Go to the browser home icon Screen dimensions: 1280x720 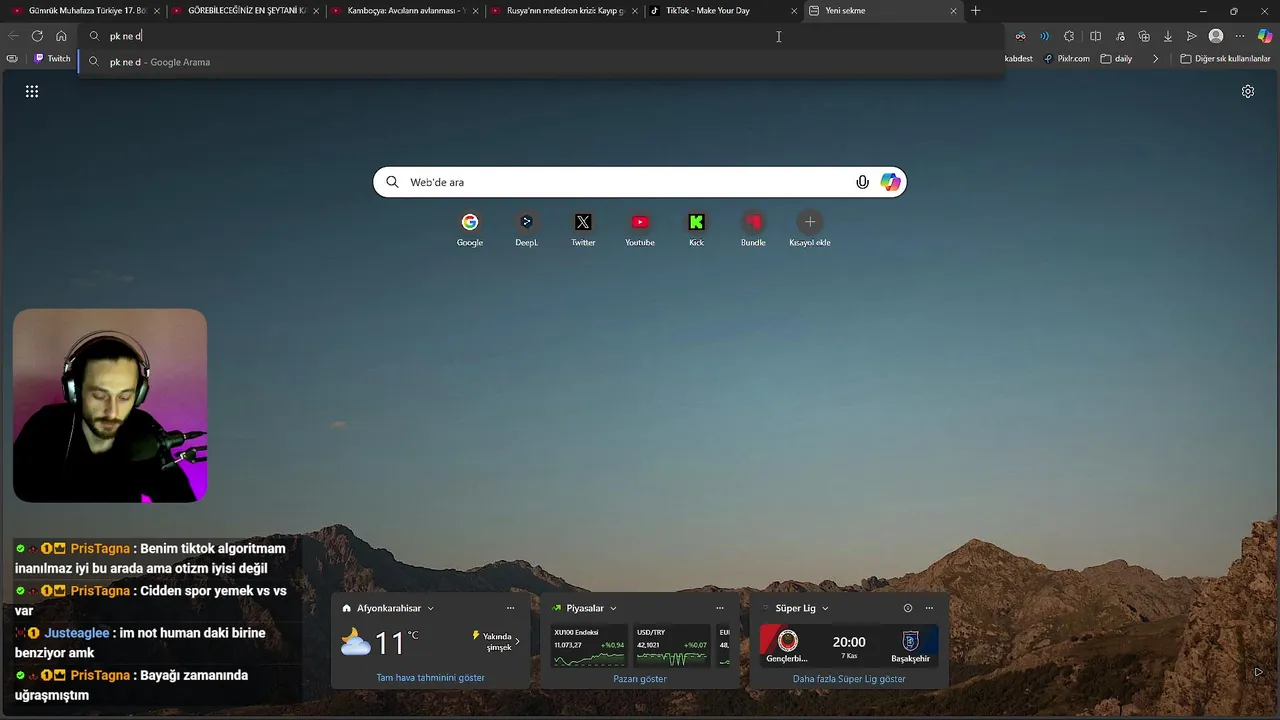point(61,36)
